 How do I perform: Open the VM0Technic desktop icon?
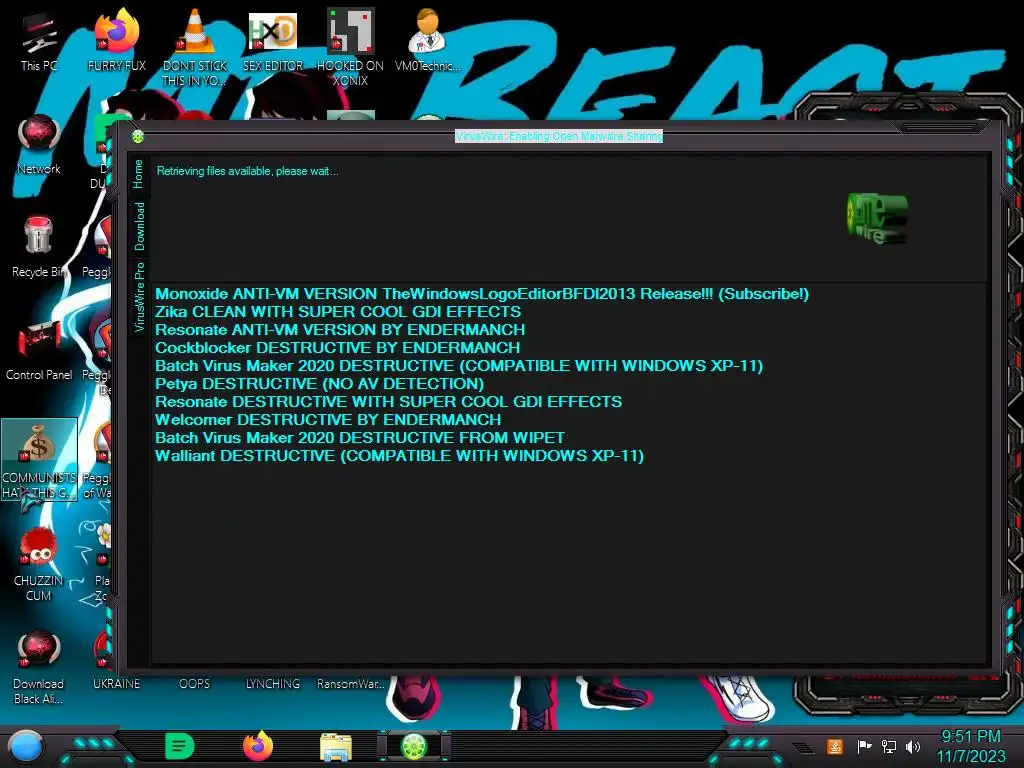tap(428, 41)
